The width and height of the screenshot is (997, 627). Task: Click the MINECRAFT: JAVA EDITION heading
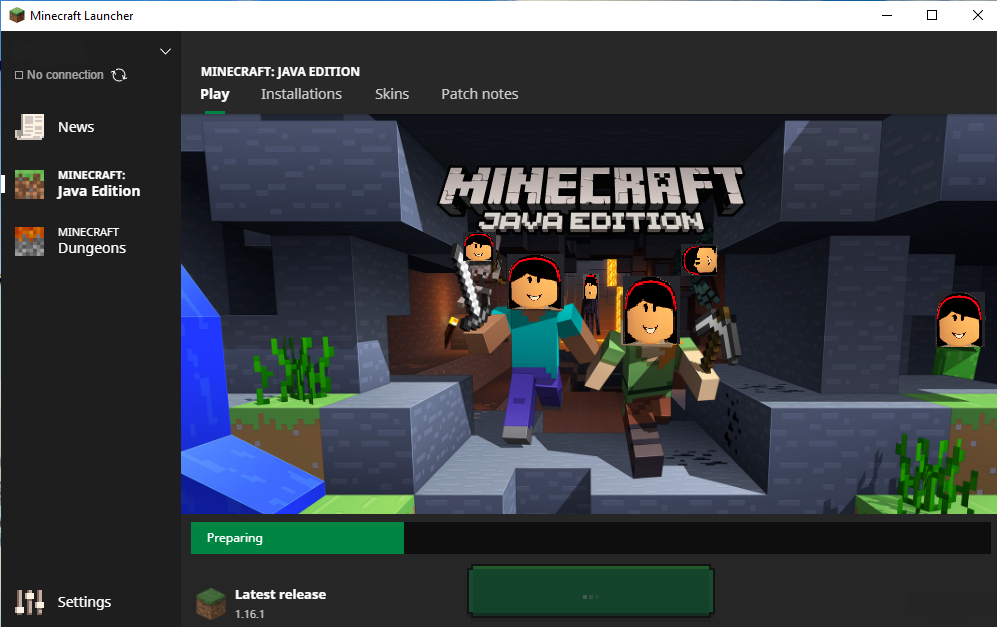tap(280, 72)
